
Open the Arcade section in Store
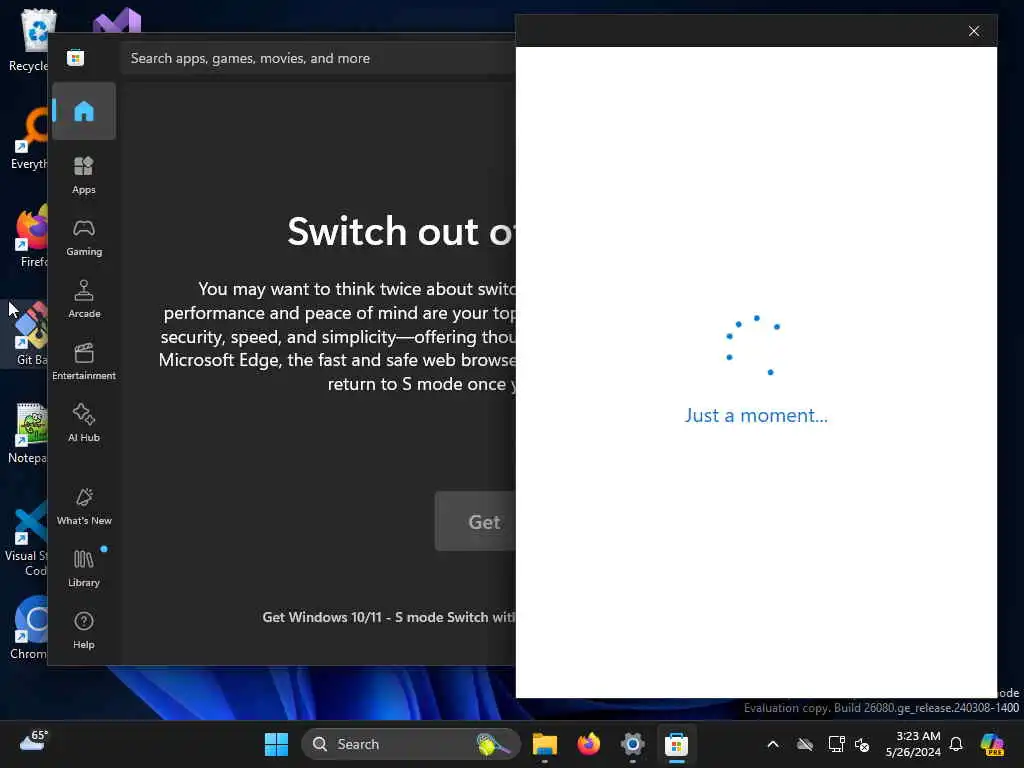84,299
